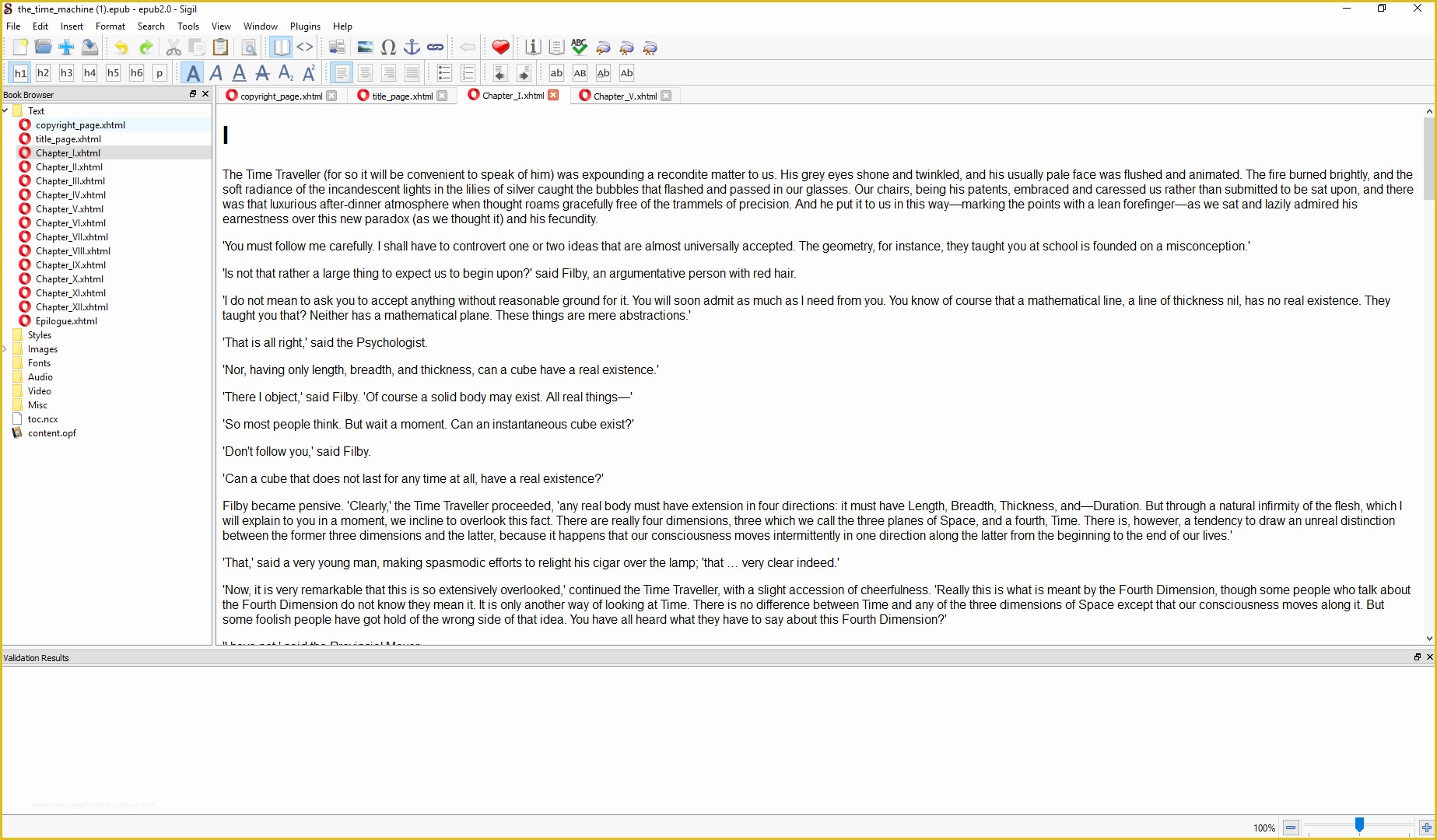Screen dimensions: 1437x840
Task: Open Find and Replace tool
Action: pyautogui.click(x=249, y=47)
